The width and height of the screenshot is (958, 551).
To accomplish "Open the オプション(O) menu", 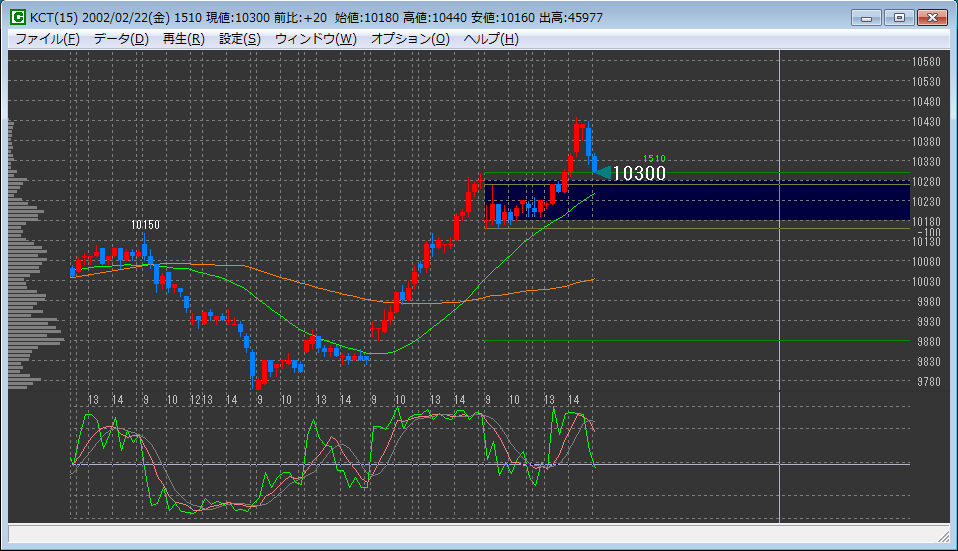I will click(410, 38).
